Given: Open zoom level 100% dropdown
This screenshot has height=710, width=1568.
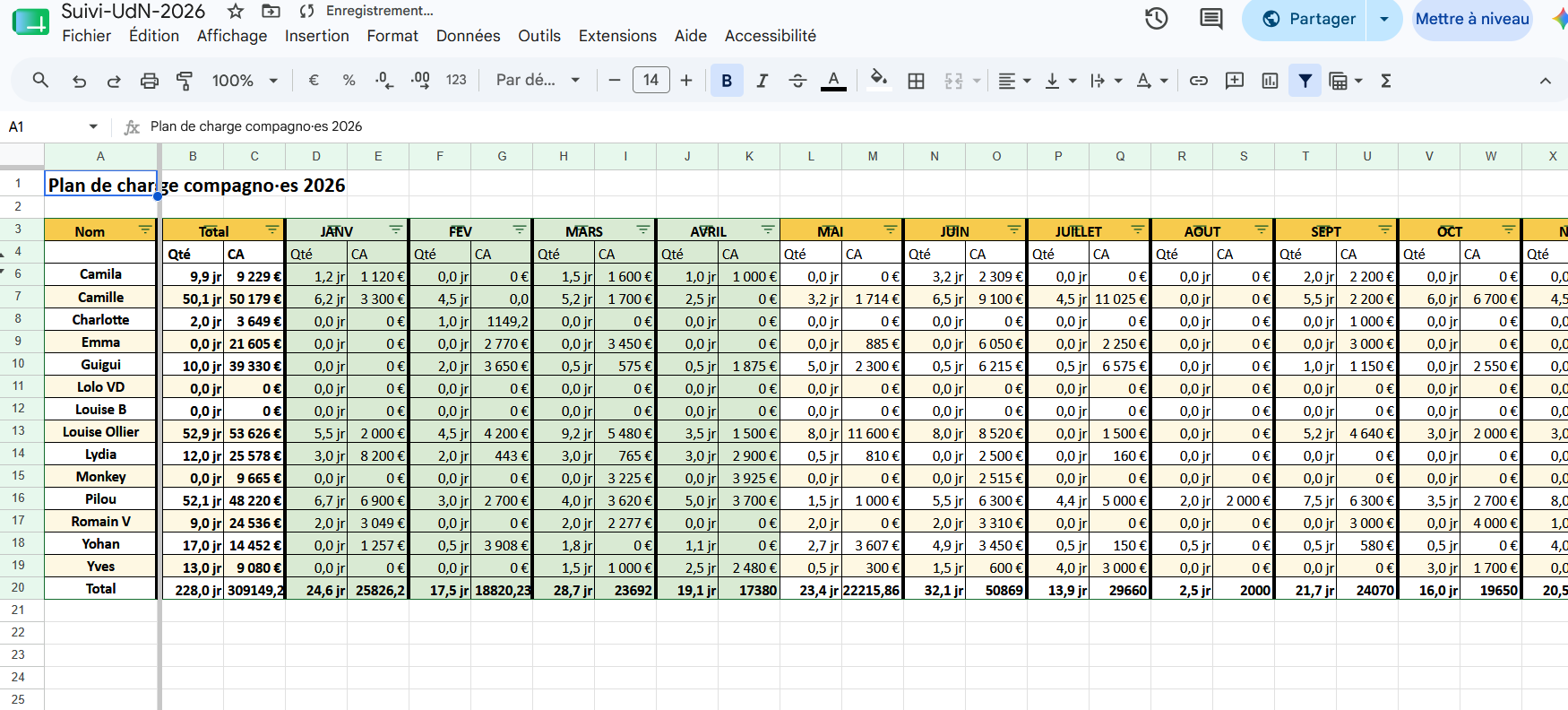Looking at the screenshot, I should [245, 81].
